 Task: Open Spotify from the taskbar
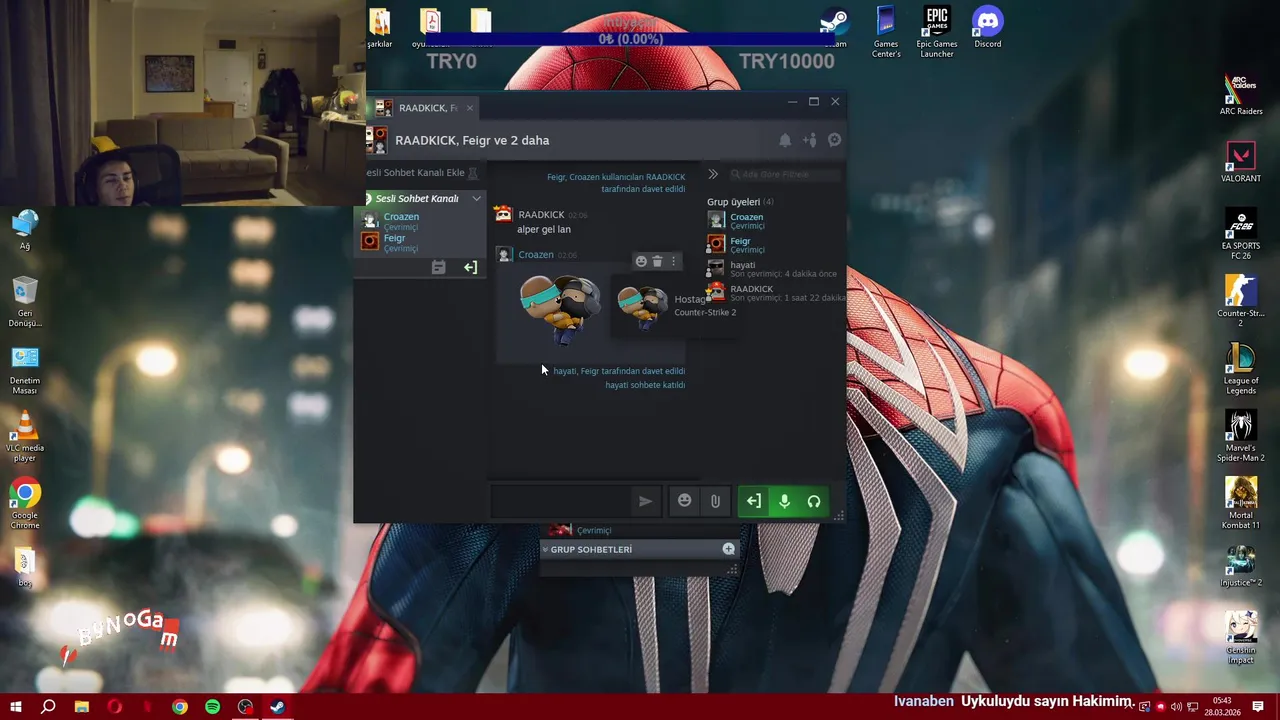pos(212,707)
